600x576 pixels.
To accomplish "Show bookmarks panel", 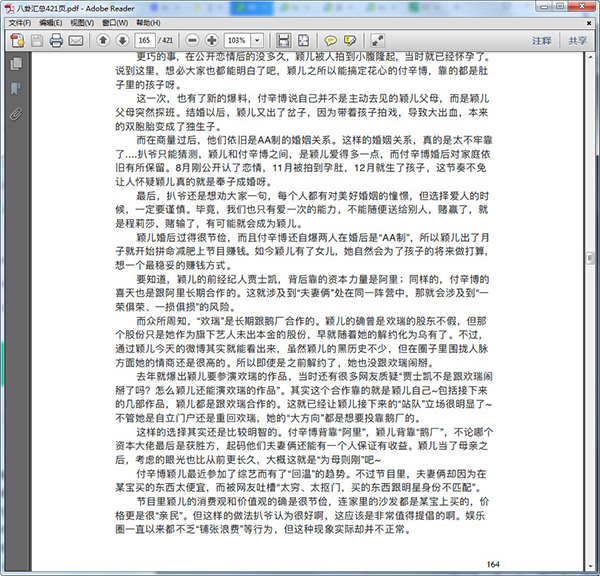I will click(16, 89).
